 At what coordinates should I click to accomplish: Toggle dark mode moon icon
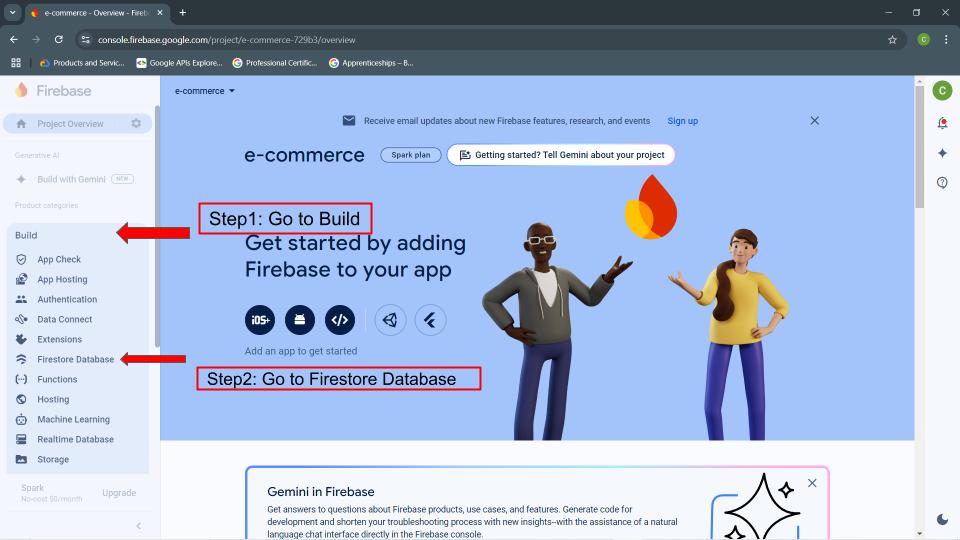[x=942, y=519]
